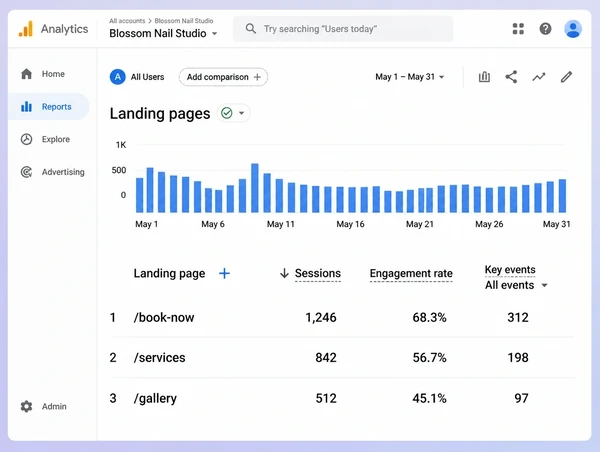Open the insights trend line icon

click(539, 77)
